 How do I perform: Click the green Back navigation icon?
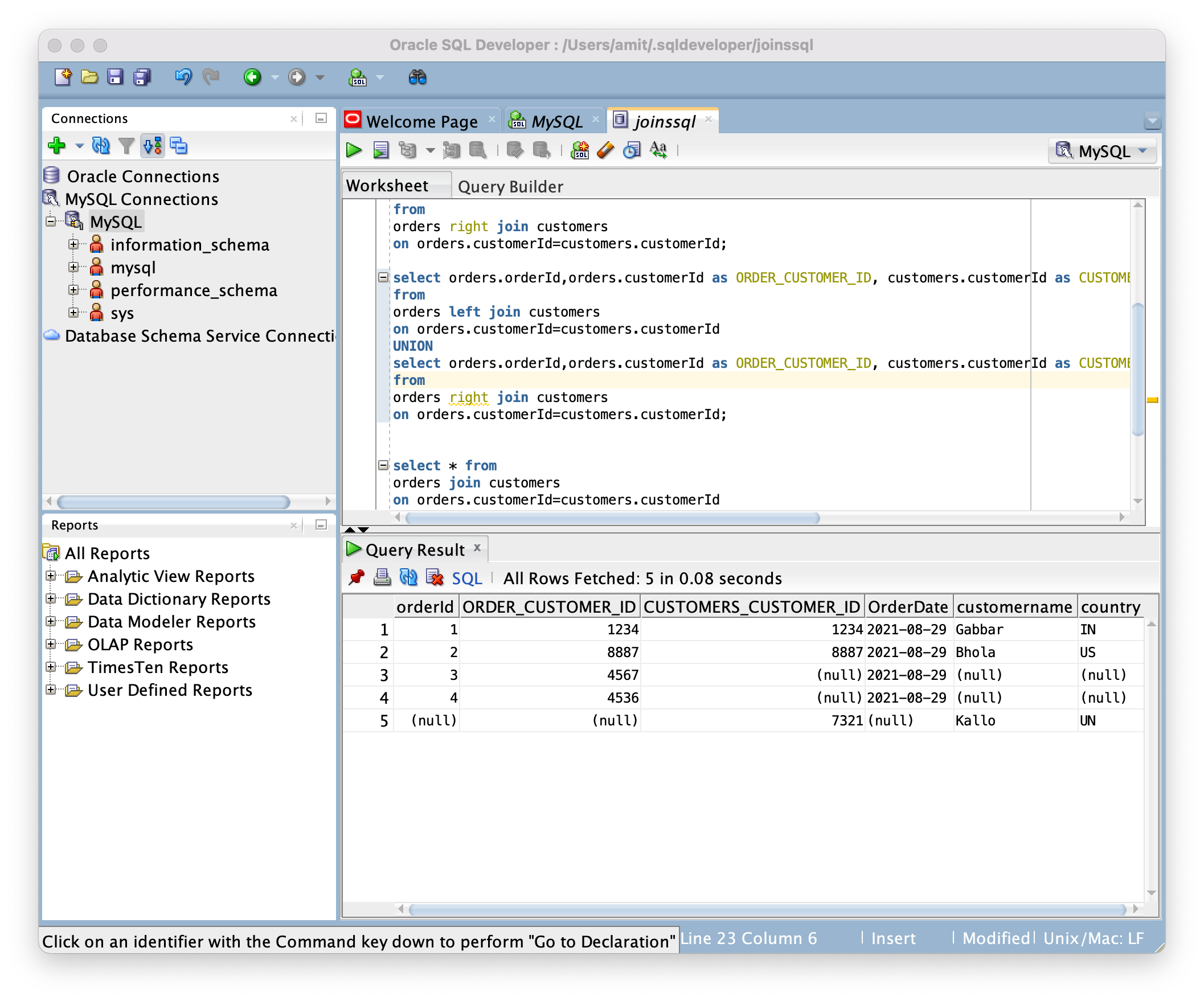(x=252, y=77)
